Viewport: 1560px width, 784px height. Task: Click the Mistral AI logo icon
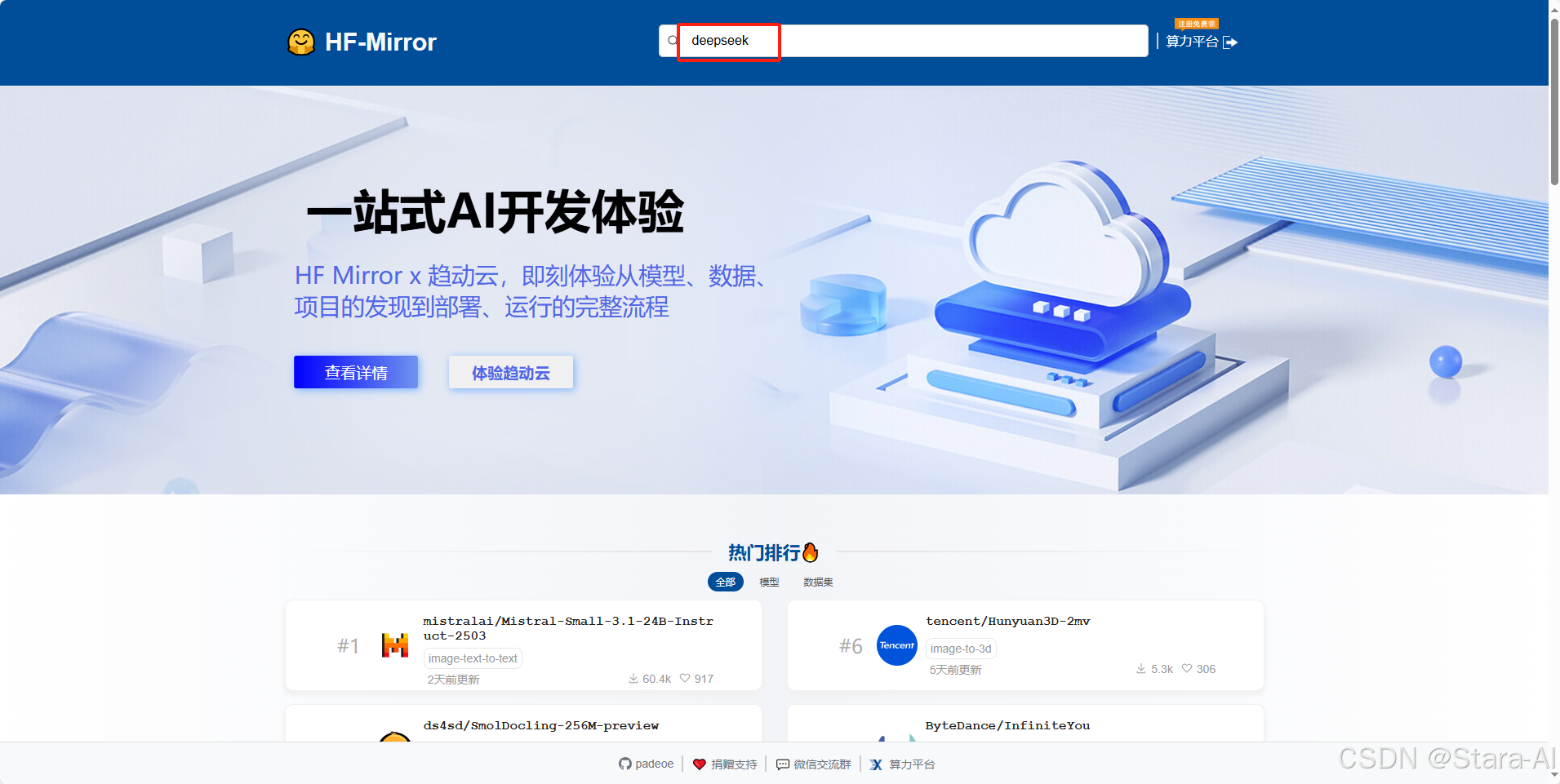point(395,645)
